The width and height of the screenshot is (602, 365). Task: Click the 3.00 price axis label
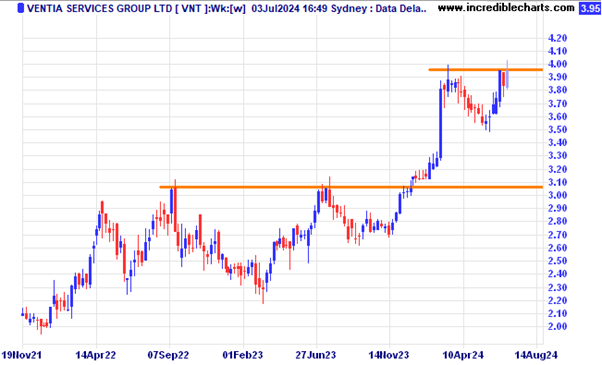point(557,195)
